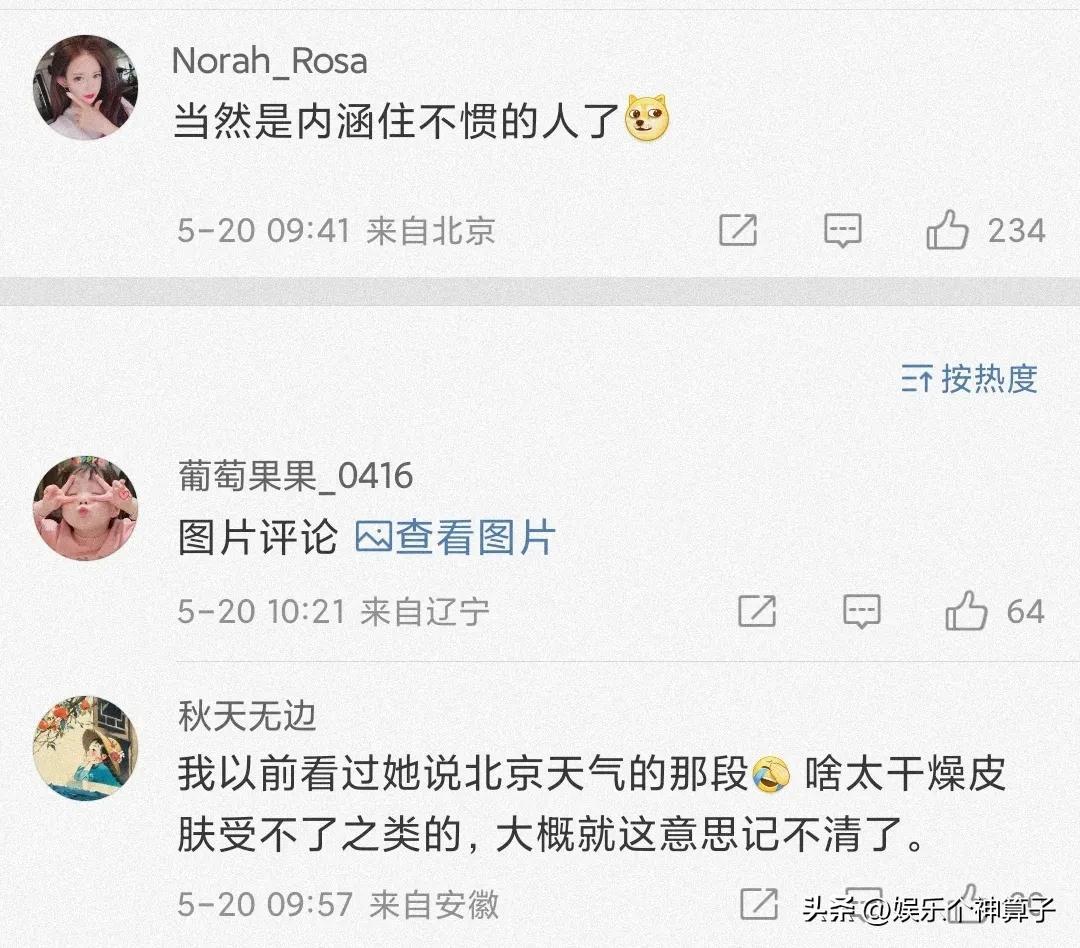Open Norah_Rosa's profile avatar
This screenshot has width=1080, height=948.
pyautogui.click(x=85, y=87)
